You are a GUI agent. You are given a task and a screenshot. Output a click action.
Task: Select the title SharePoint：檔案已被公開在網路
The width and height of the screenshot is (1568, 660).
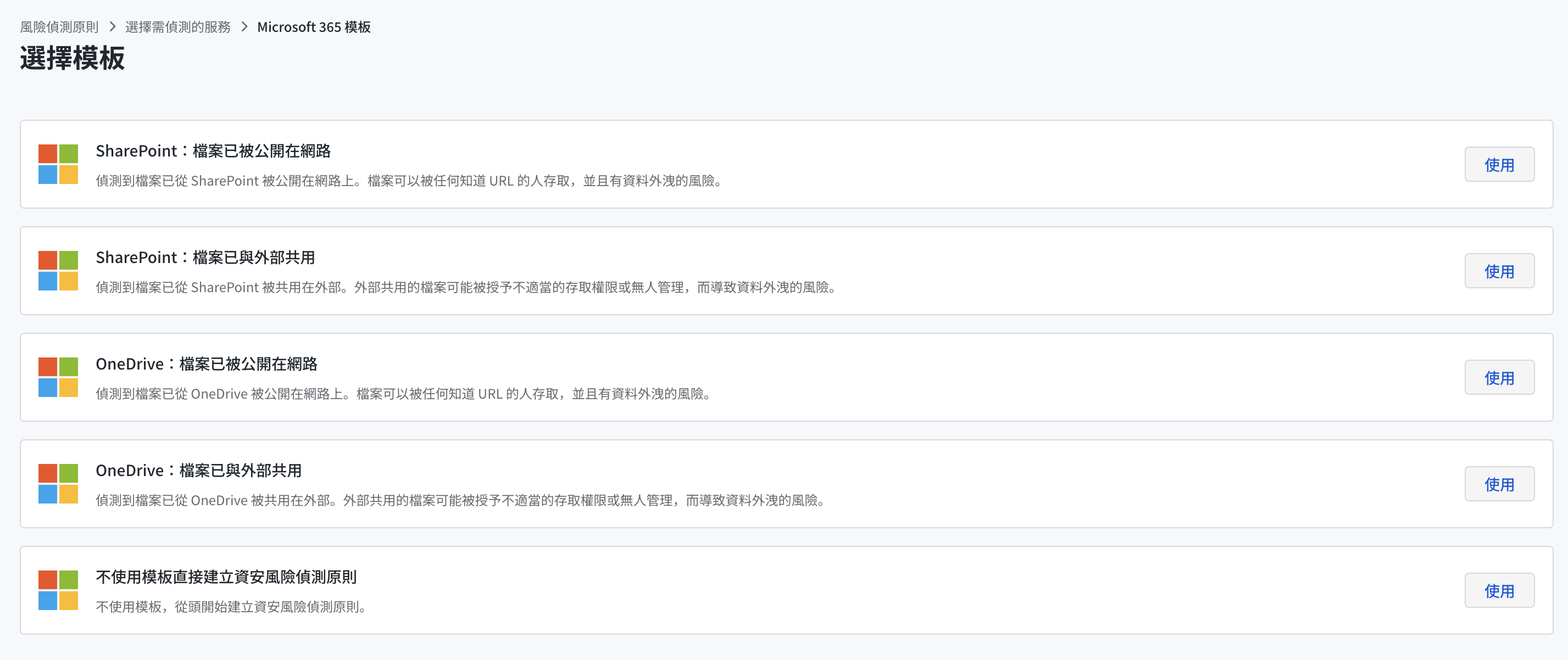point(213,151)
